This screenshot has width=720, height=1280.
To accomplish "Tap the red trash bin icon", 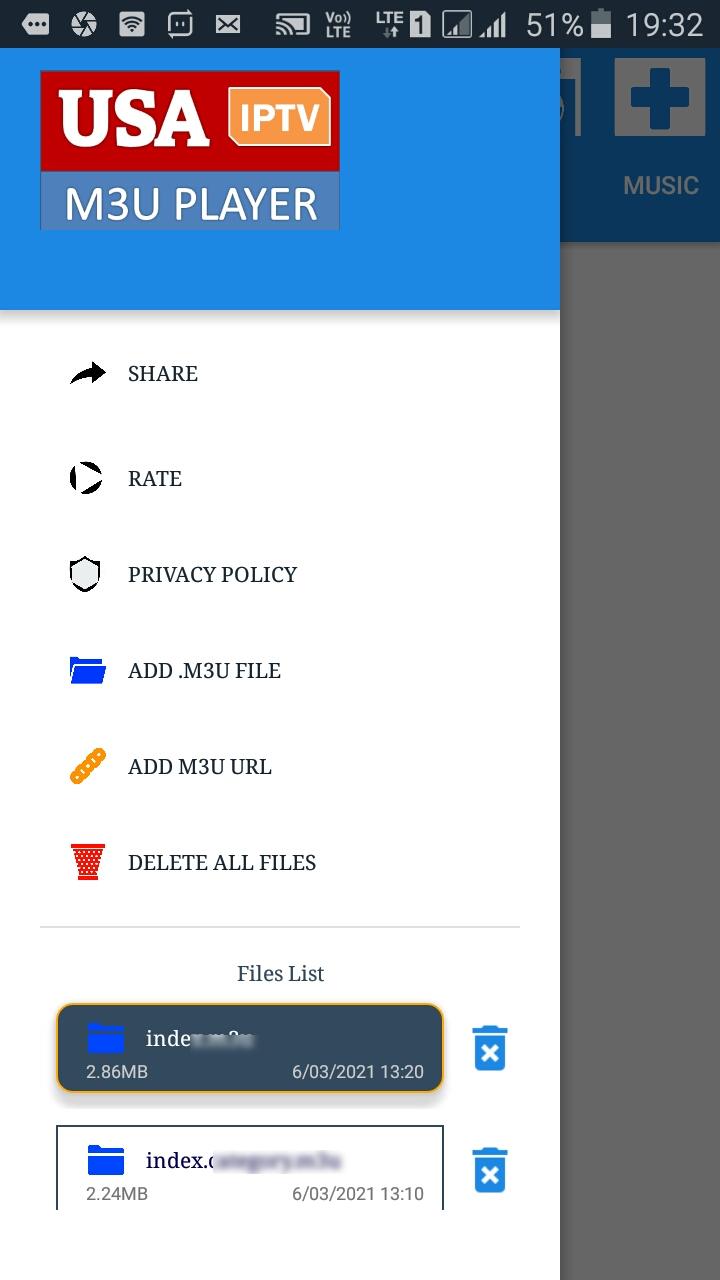I will click(x=88, y=862).
